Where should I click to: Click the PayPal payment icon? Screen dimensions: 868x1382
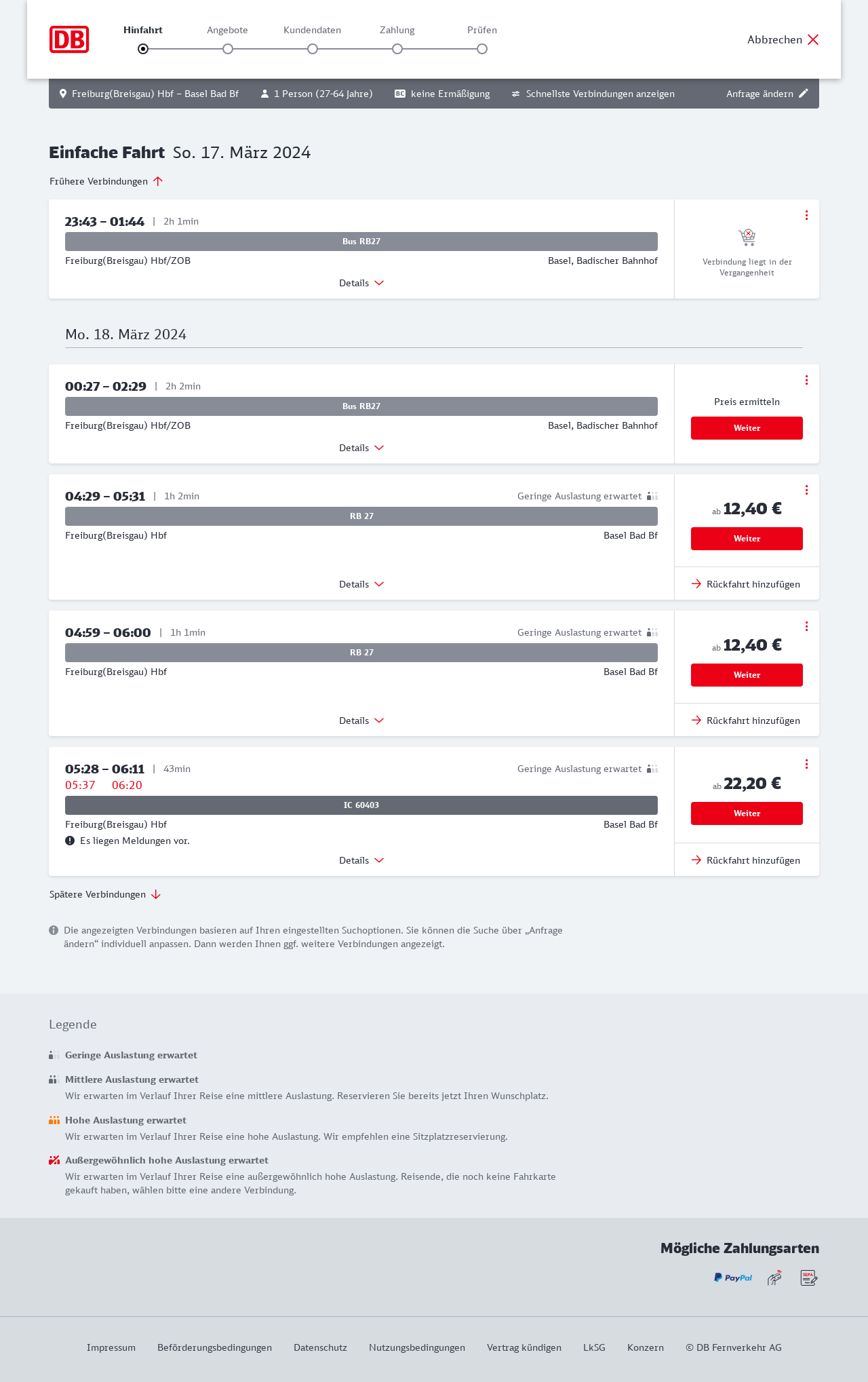coord(732,1278)
